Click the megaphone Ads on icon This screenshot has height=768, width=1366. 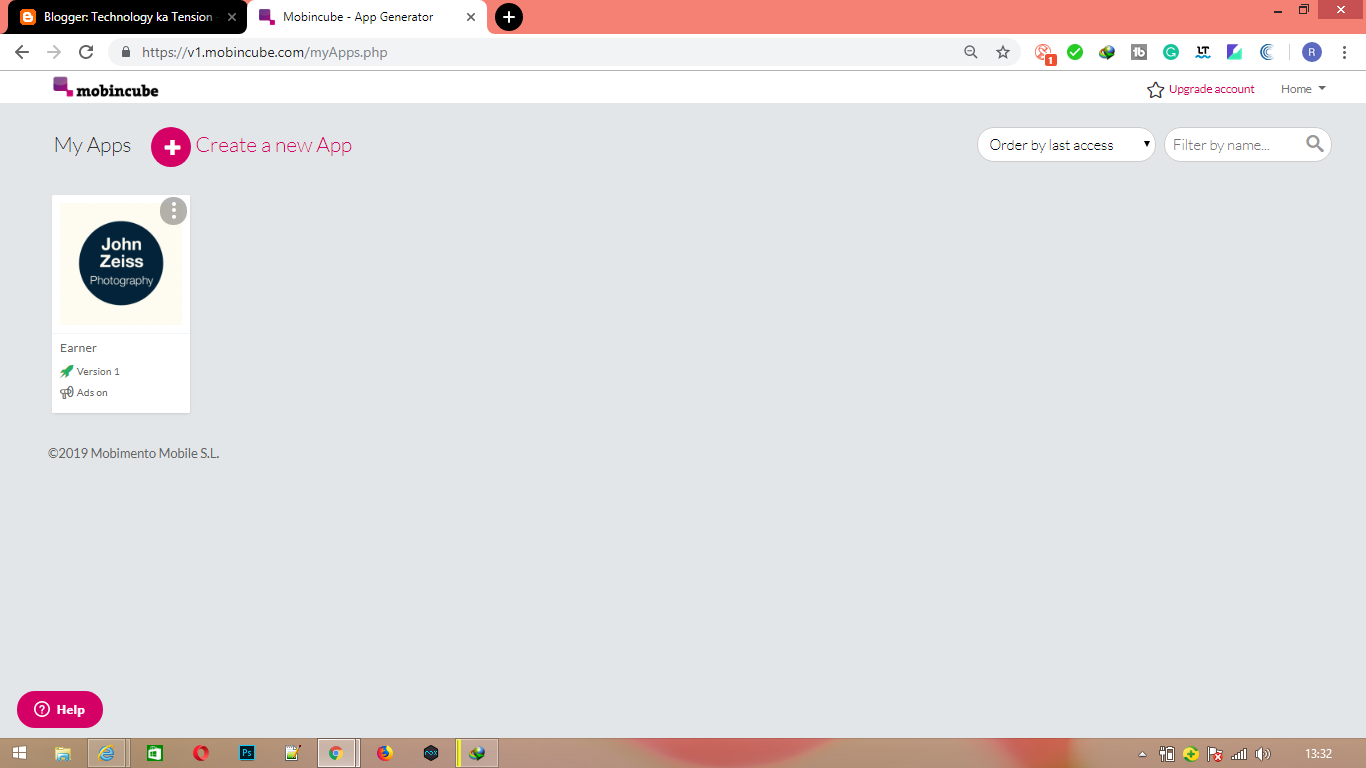click(x=67, y=393)
